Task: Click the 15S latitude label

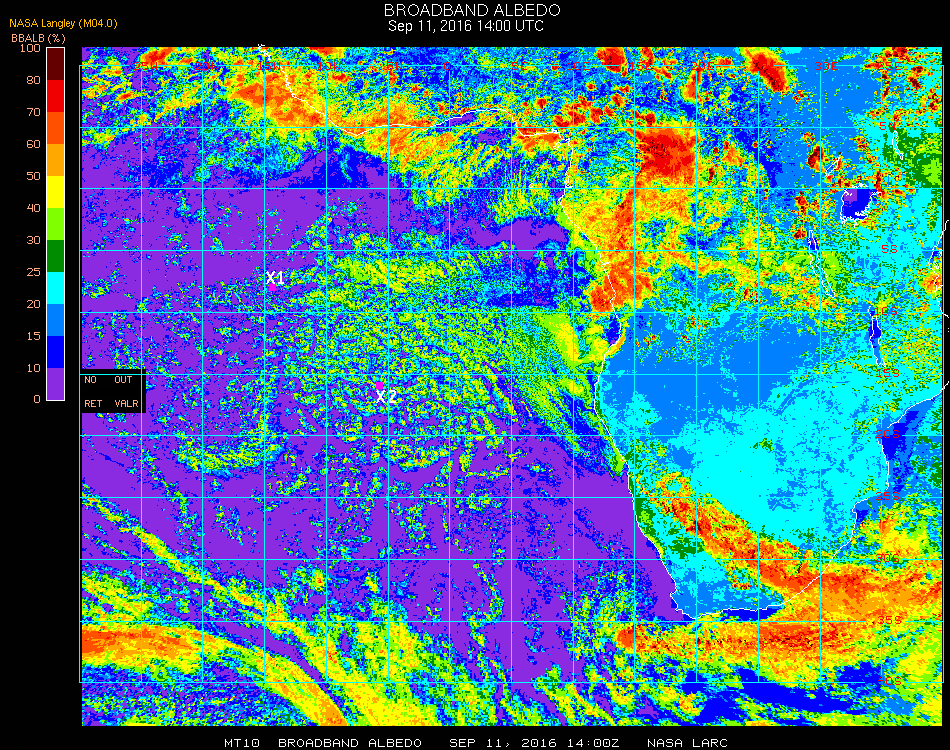Action: pyautogui.click(x=888, y=373)
